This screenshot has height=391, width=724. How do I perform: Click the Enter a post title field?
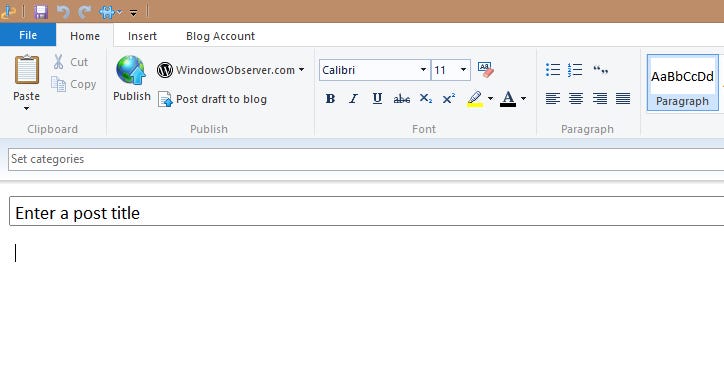tap(367, 211)
